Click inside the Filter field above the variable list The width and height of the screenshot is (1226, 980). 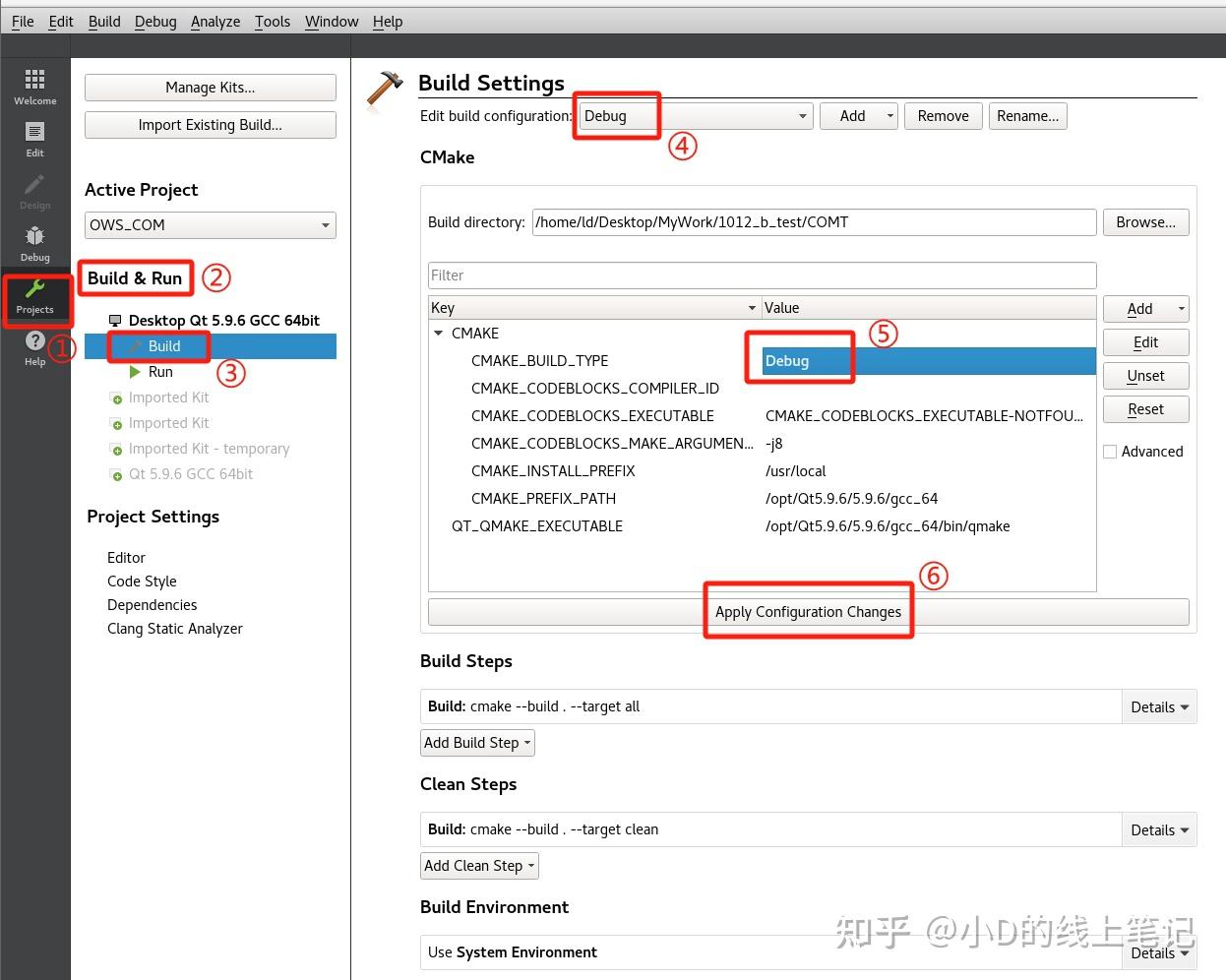coord(763,275)
